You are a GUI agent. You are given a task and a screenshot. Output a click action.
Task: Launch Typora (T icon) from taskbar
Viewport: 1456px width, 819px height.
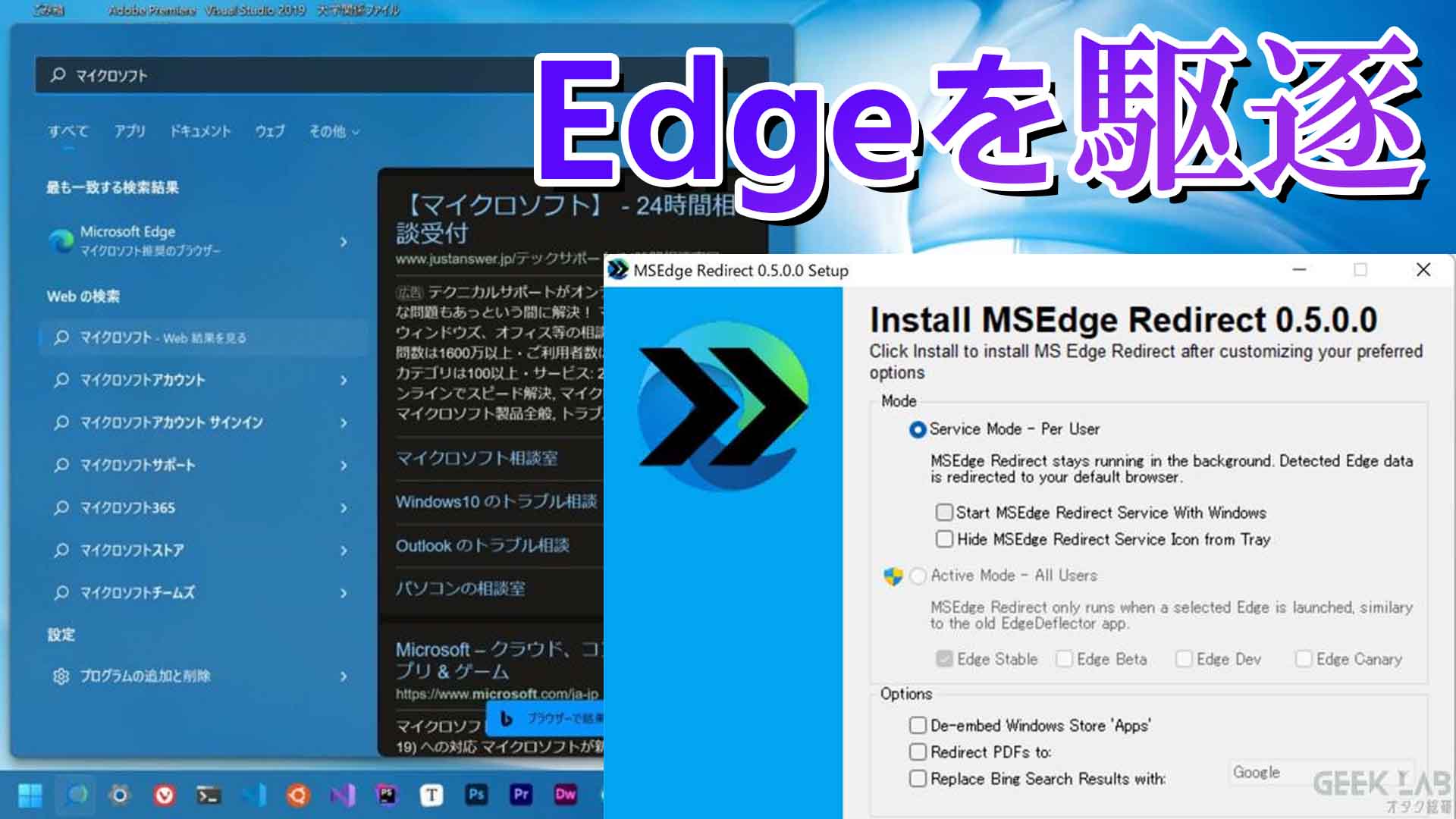click(x=431, y=795)
